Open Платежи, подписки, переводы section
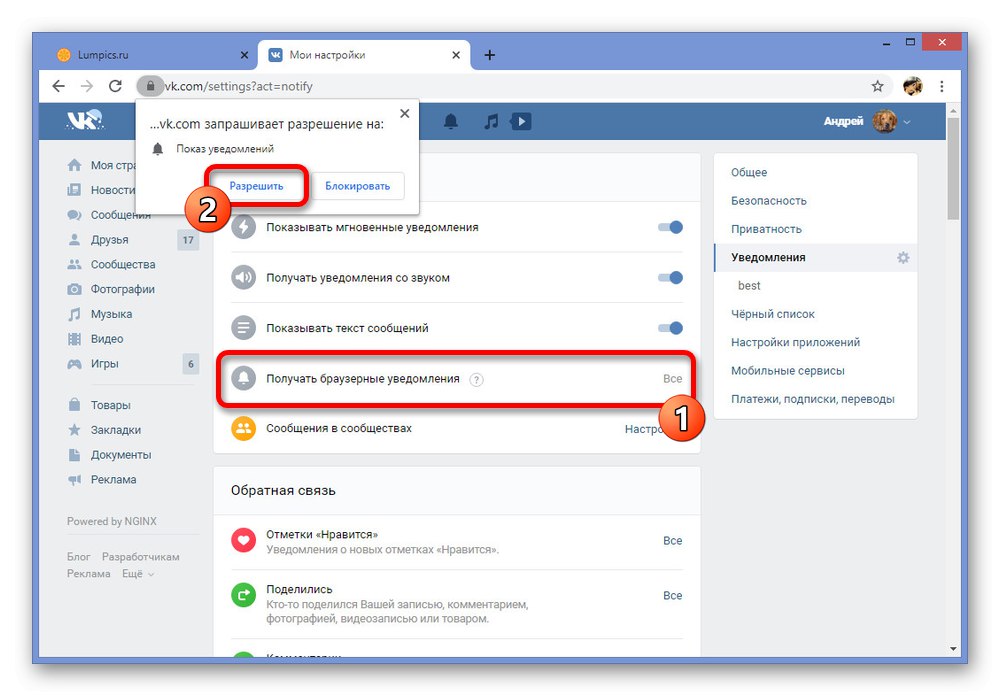The height and width of the screenshot is (696, 1000). (812, 399)
